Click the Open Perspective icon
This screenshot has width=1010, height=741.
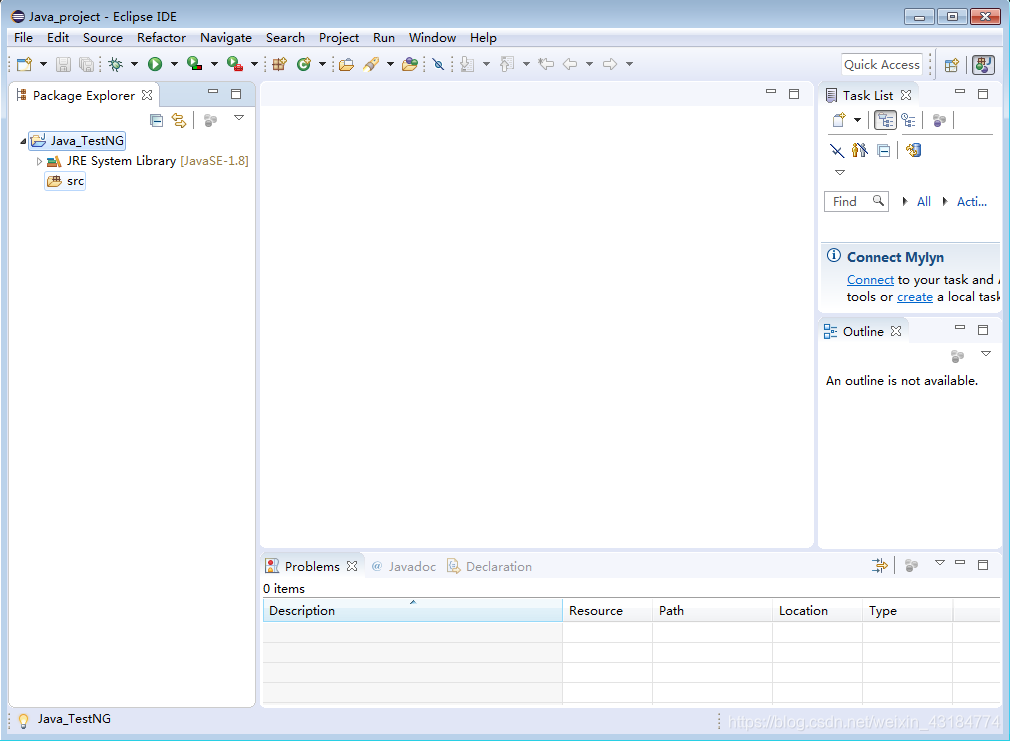point(951,64)
